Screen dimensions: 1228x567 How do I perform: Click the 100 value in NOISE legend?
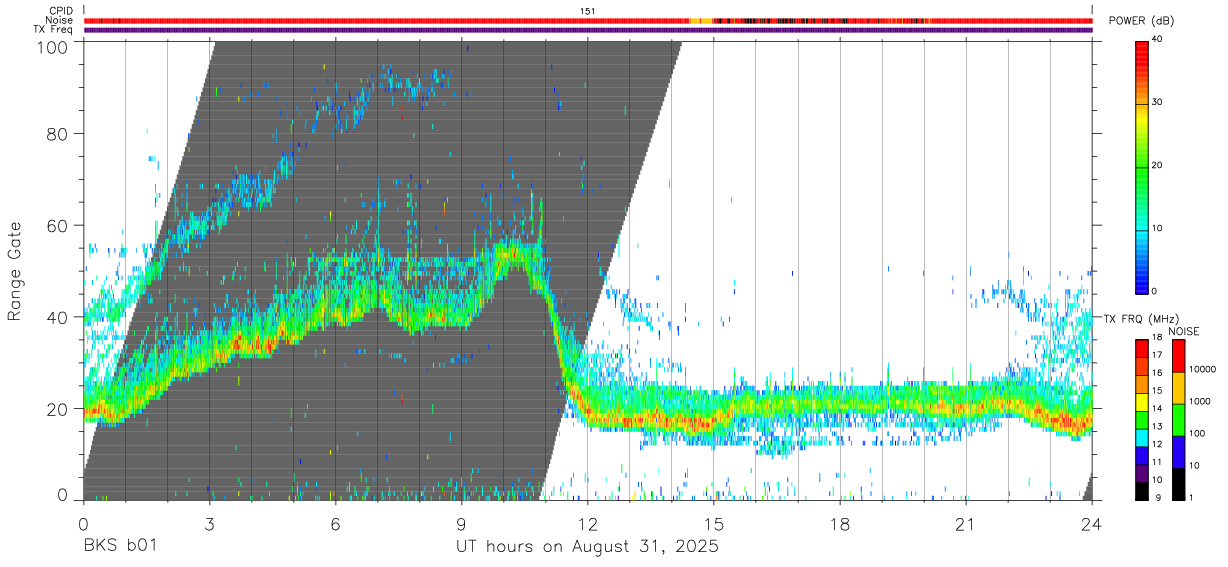1198,433
